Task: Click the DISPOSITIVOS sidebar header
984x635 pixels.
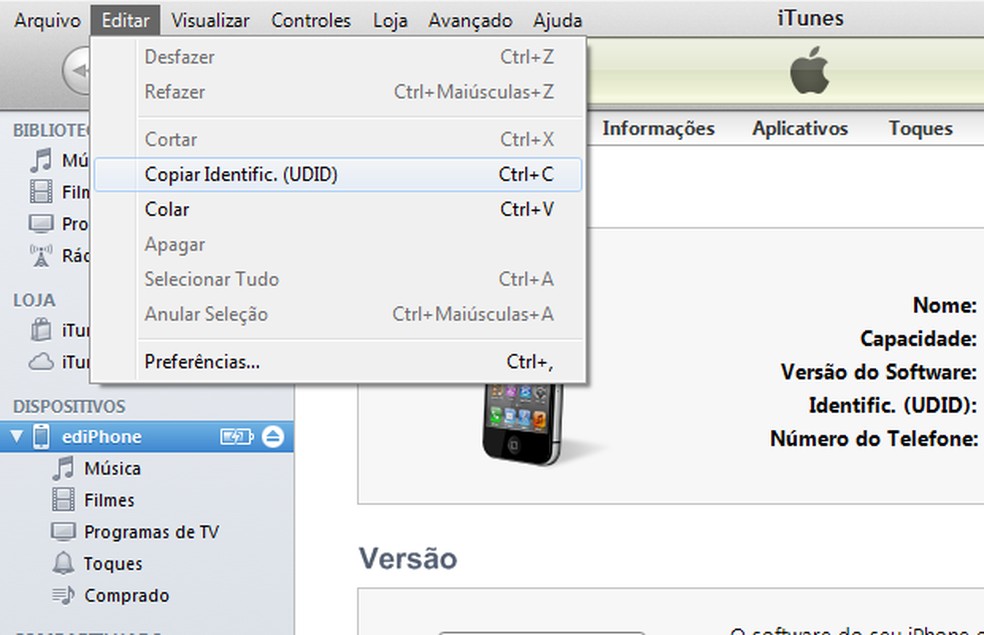Action: pos(69,407)
